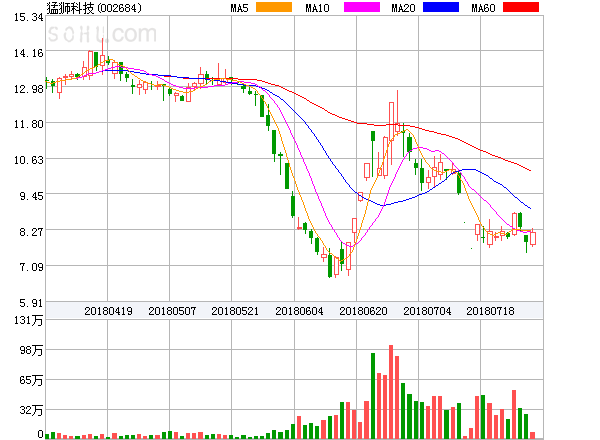Click the 65万 volume axis label

pyautogui.click(x=31, y=380)
